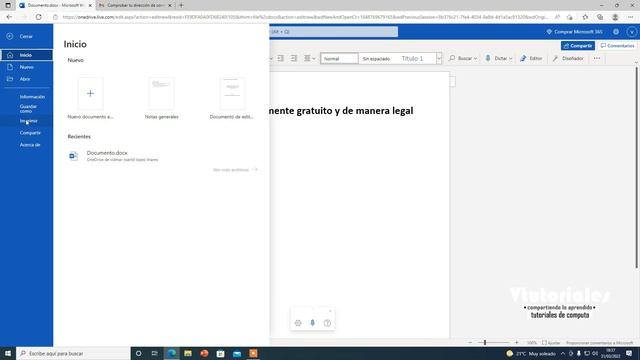Adjust the zoom slider handle
The width and height of the screenshot is (640, 360).
tap(485, 343)
